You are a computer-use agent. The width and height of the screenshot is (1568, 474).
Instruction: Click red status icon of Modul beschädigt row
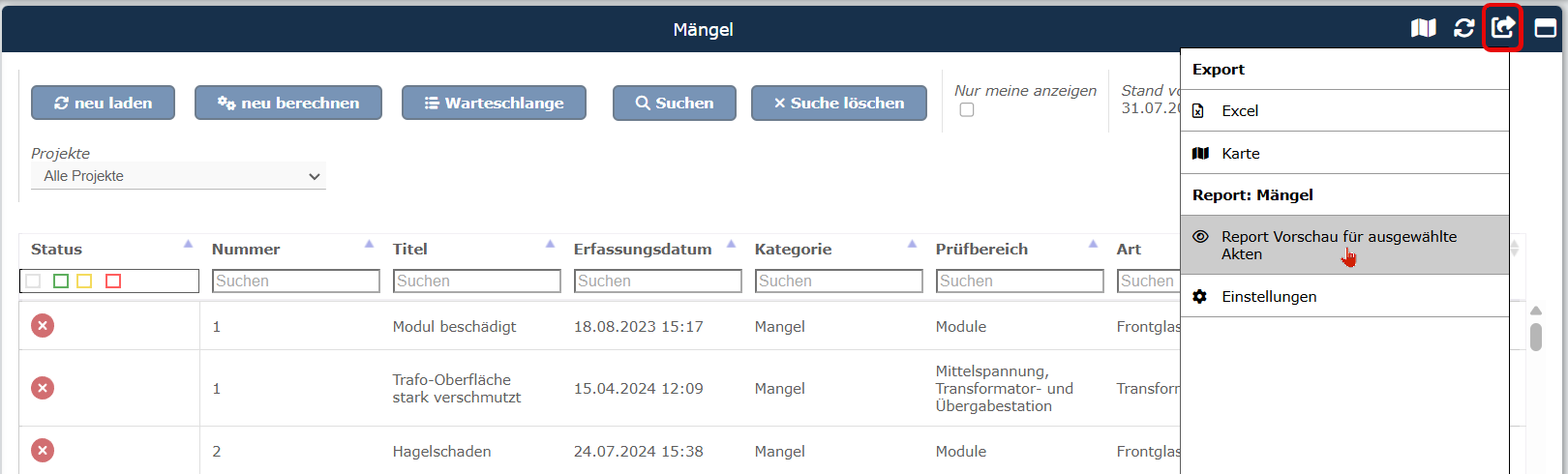[x=43, y=326]
